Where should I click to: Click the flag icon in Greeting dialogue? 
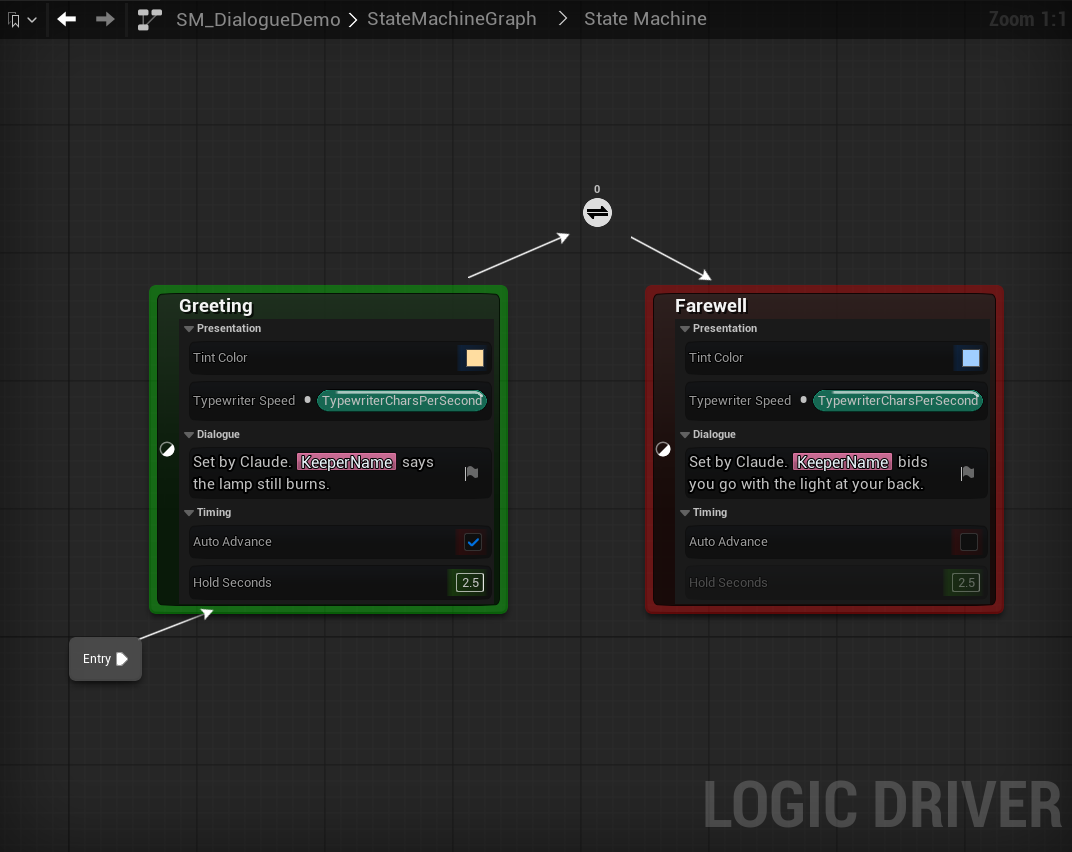(471, 473)
